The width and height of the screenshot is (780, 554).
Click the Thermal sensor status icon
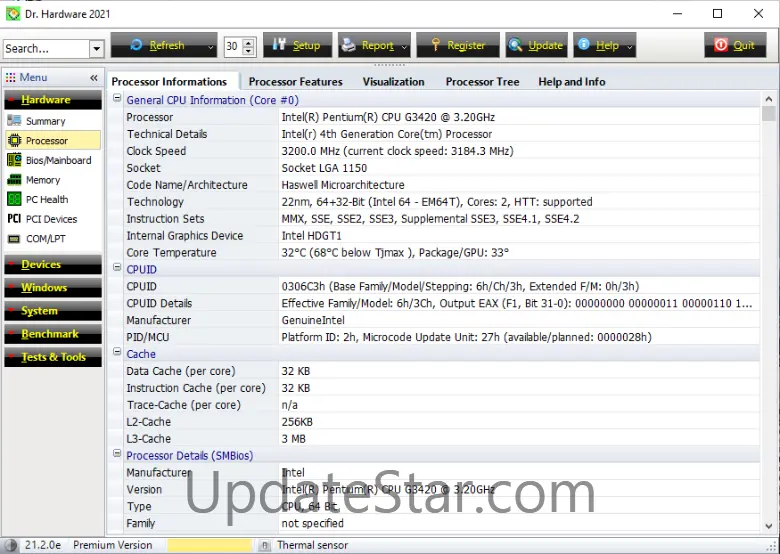(265, 546)
